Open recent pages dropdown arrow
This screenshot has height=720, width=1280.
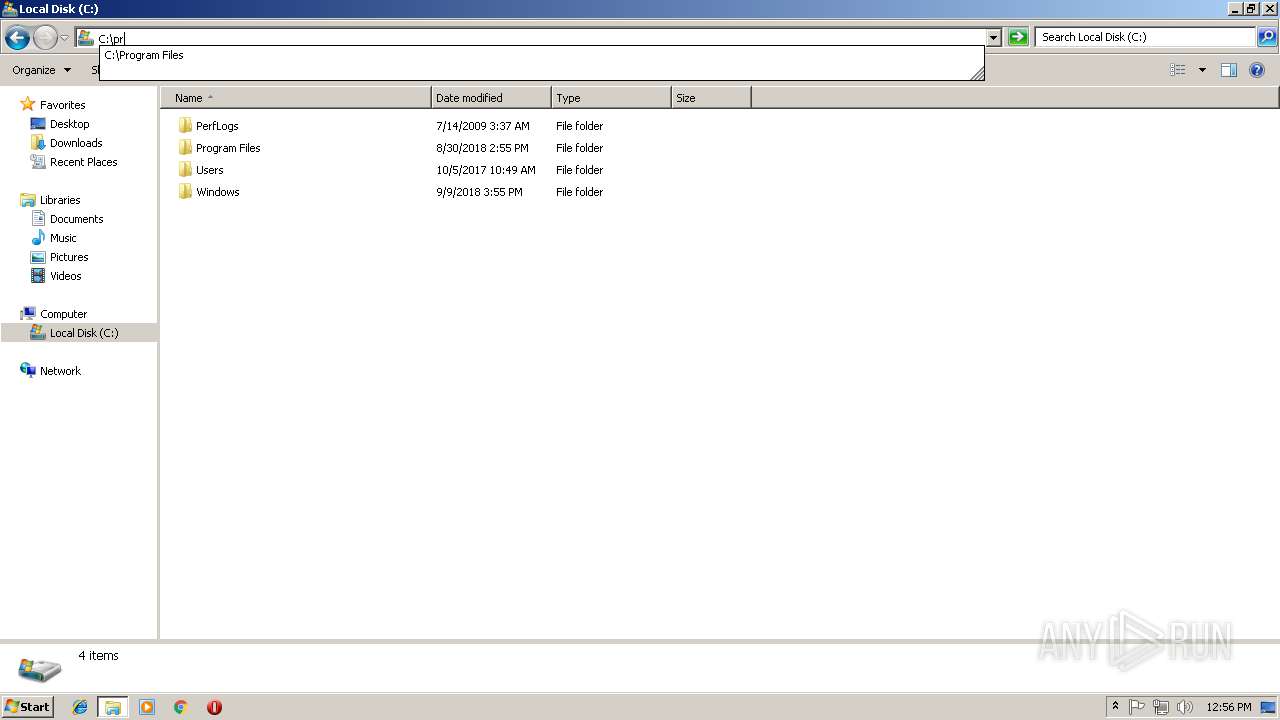[64, 38]
